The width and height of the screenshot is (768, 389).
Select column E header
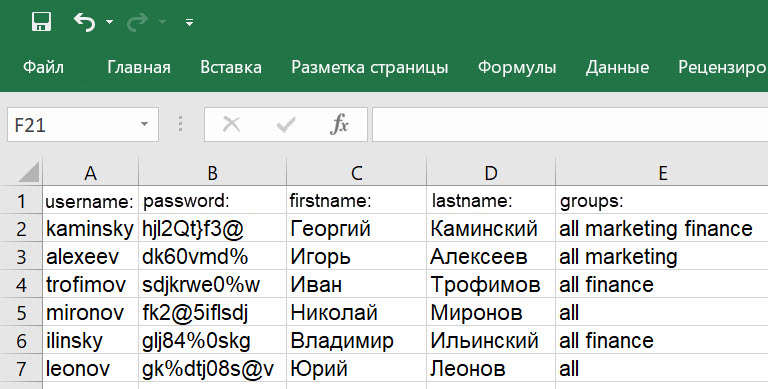[662, 172]
